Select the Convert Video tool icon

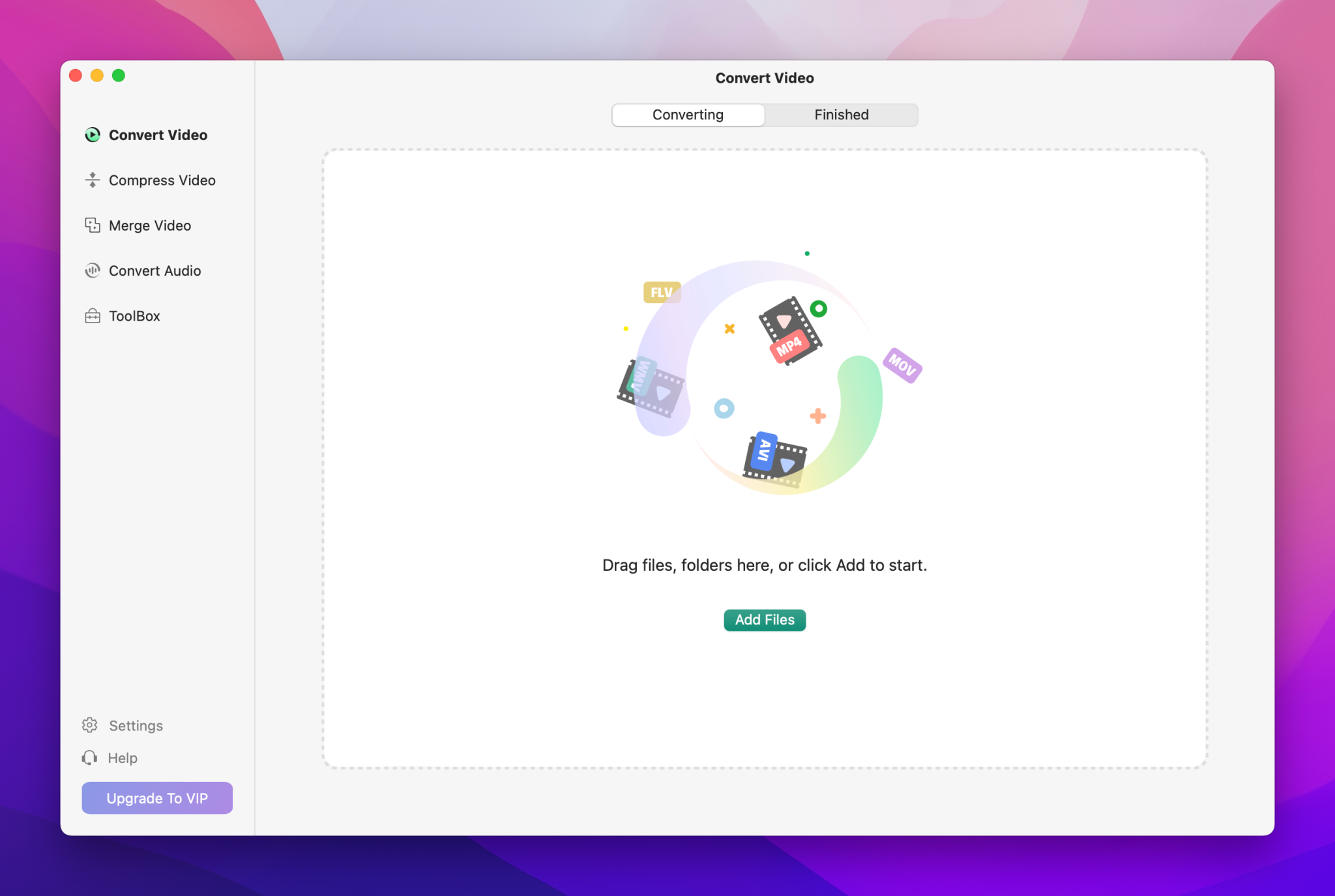pos(93,135)
